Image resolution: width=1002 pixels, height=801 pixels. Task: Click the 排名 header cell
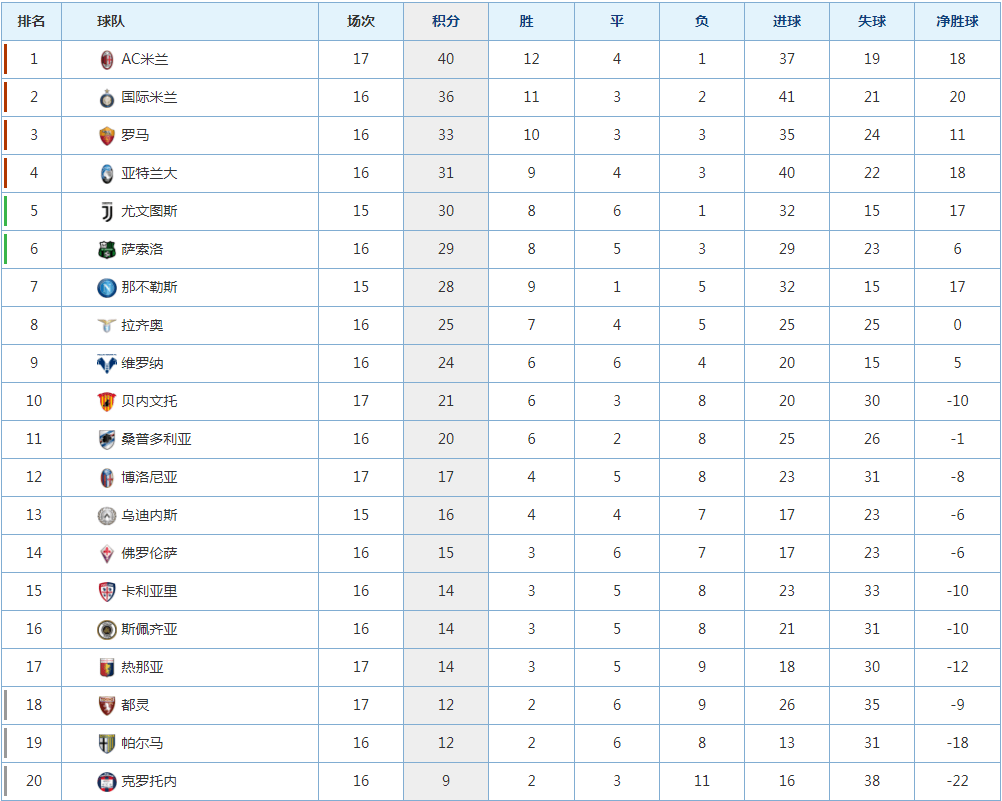click(x=32, y=21)
